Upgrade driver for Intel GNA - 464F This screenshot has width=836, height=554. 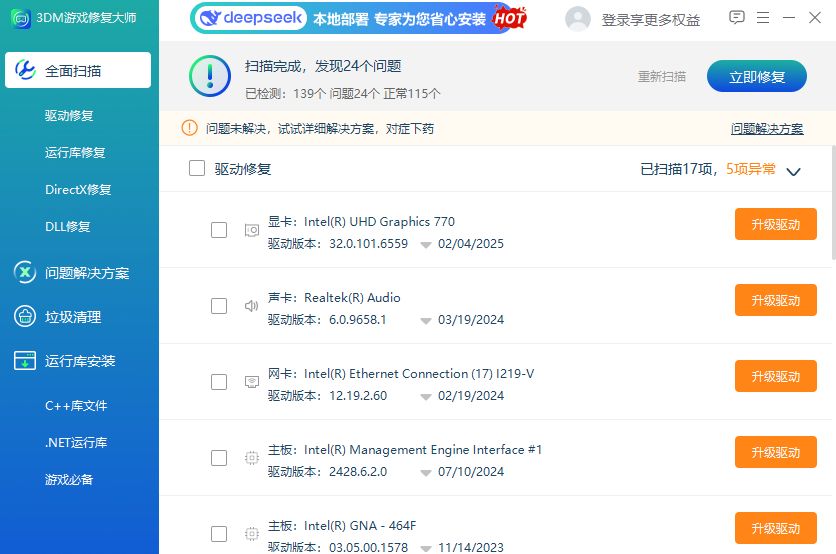775,528
